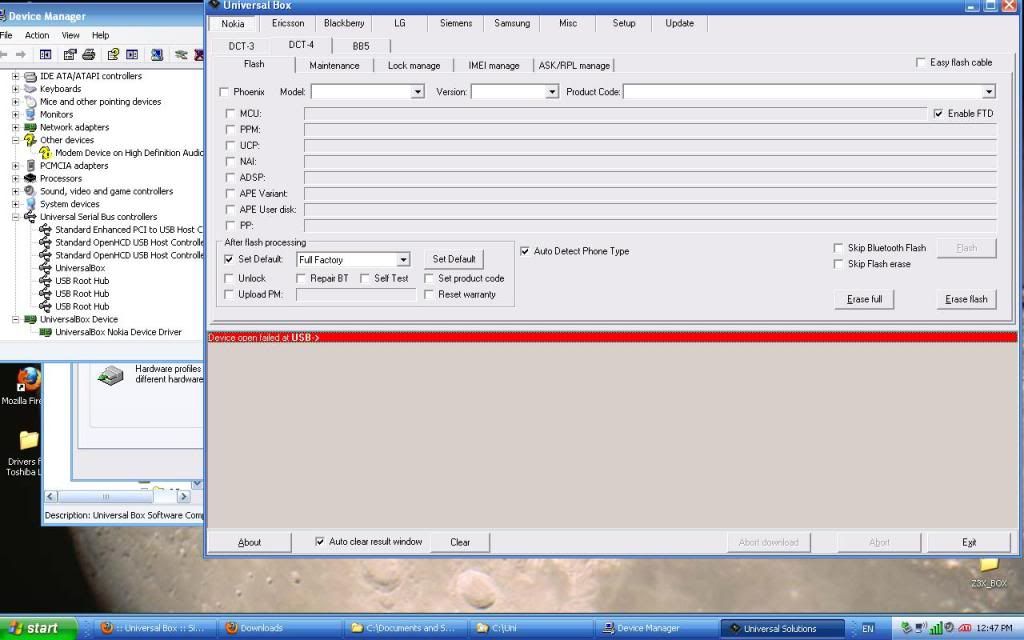Enable Easy flash cable option

[921, 63]
